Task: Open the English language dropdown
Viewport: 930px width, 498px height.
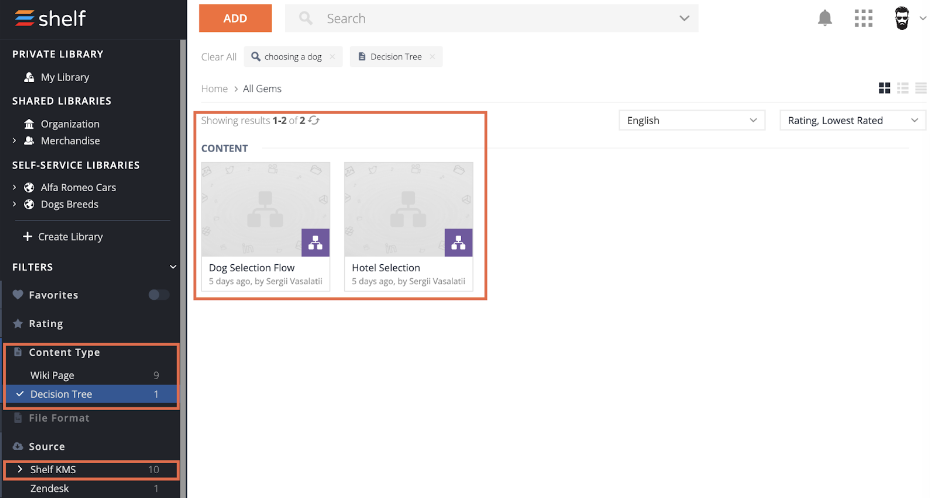Action: point(692,120)
